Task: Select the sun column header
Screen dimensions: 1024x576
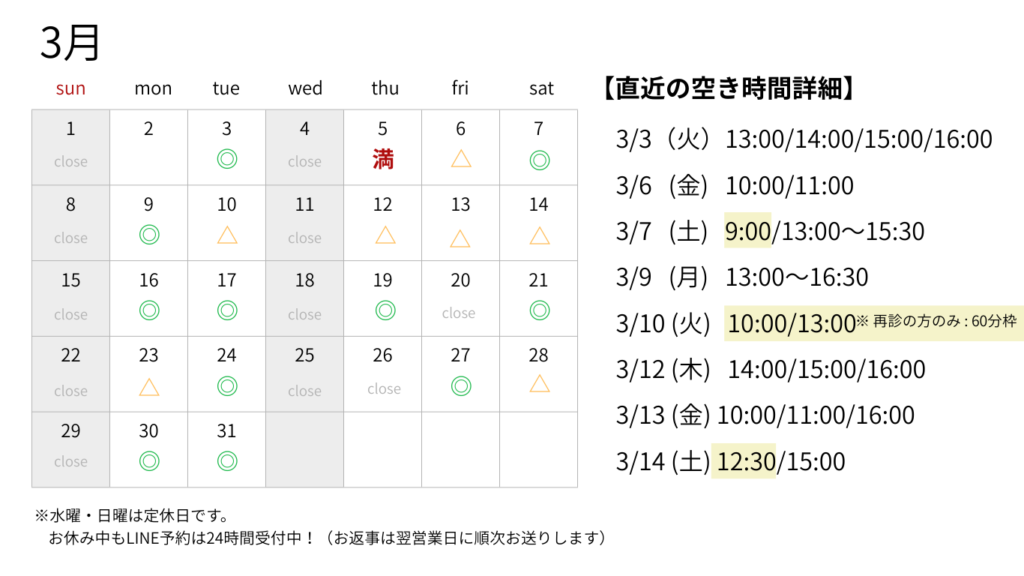Action: click(71, 88)
